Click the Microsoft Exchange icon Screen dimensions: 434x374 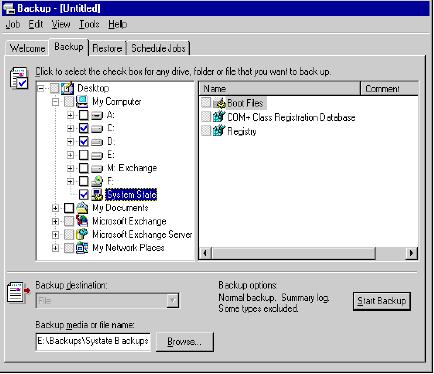tap(82, 221)
